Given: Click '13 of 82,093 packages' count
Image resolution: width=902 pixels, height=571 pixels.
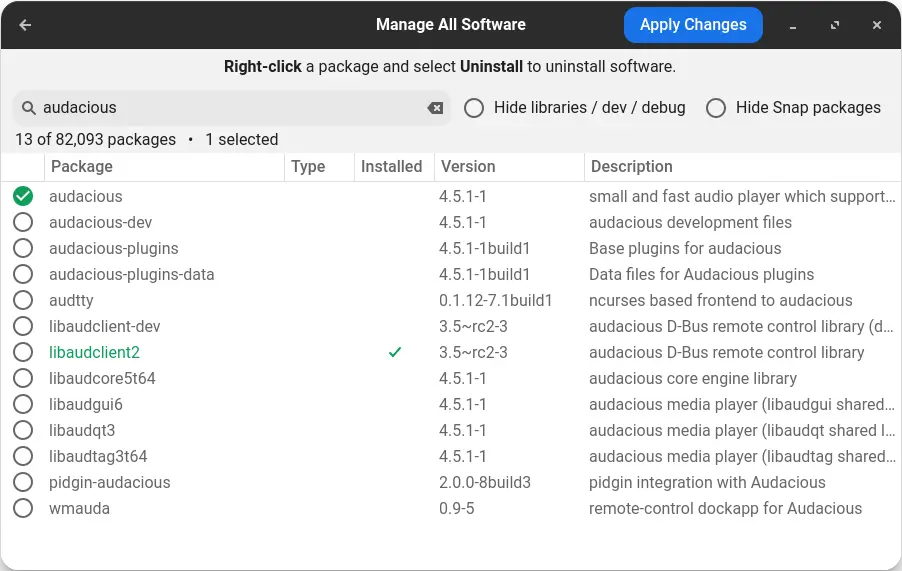Looking at the screenshot, I should pyautogui.click(x=95, y=140).
